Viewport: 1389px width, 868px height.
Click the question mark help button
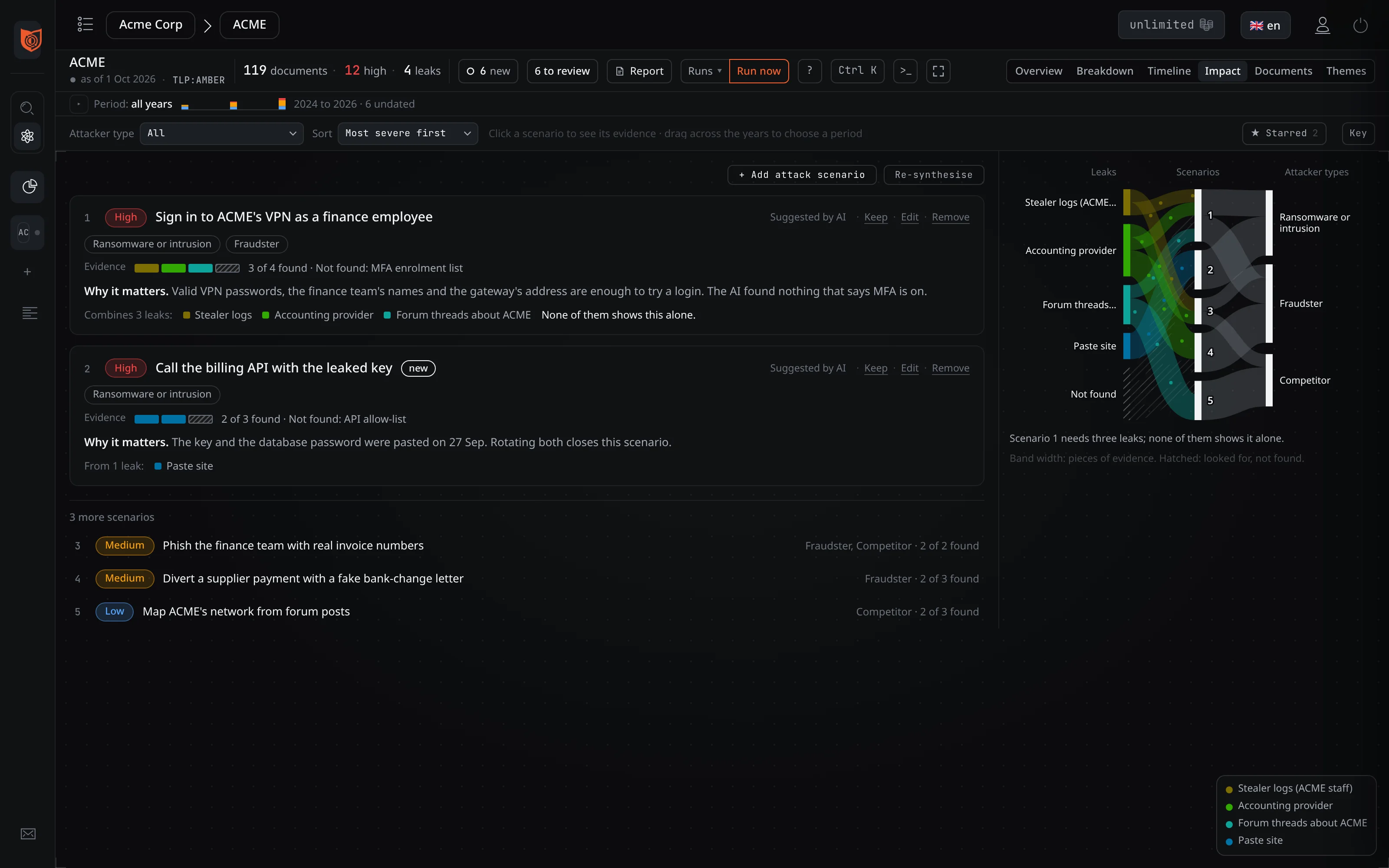click(x=809, y=71)
